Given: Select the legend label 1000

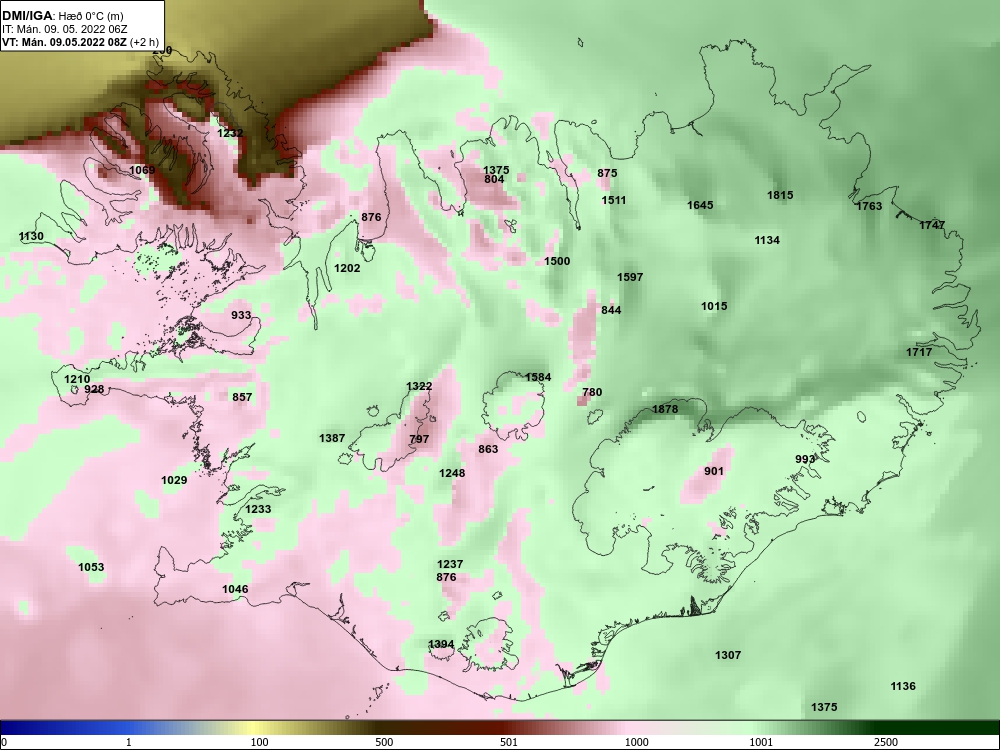Looking at the screenshot, I should tap(636, 742).
